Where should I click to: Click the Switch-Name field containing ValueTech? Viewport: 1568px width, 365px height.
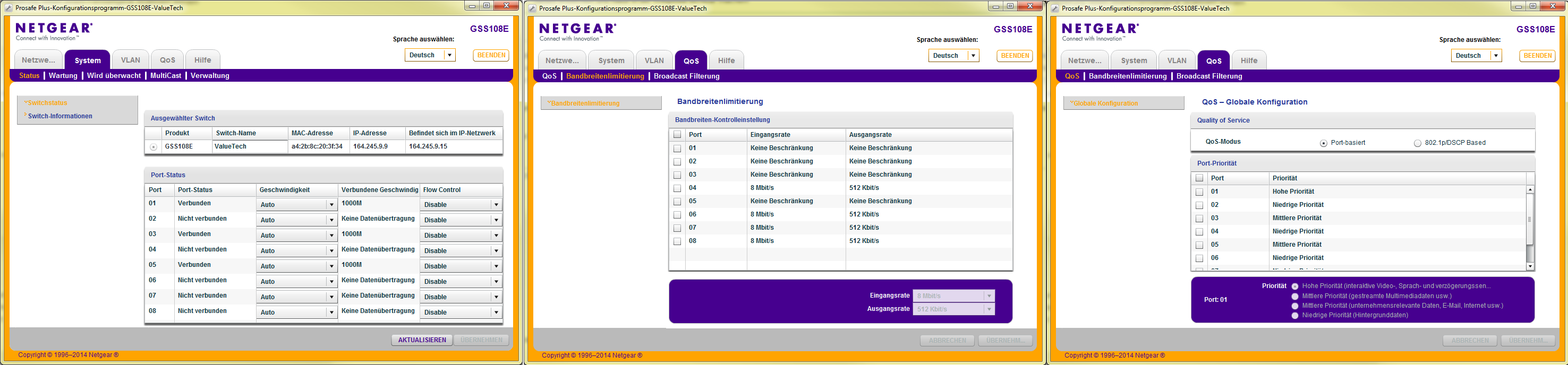point(250,146)
